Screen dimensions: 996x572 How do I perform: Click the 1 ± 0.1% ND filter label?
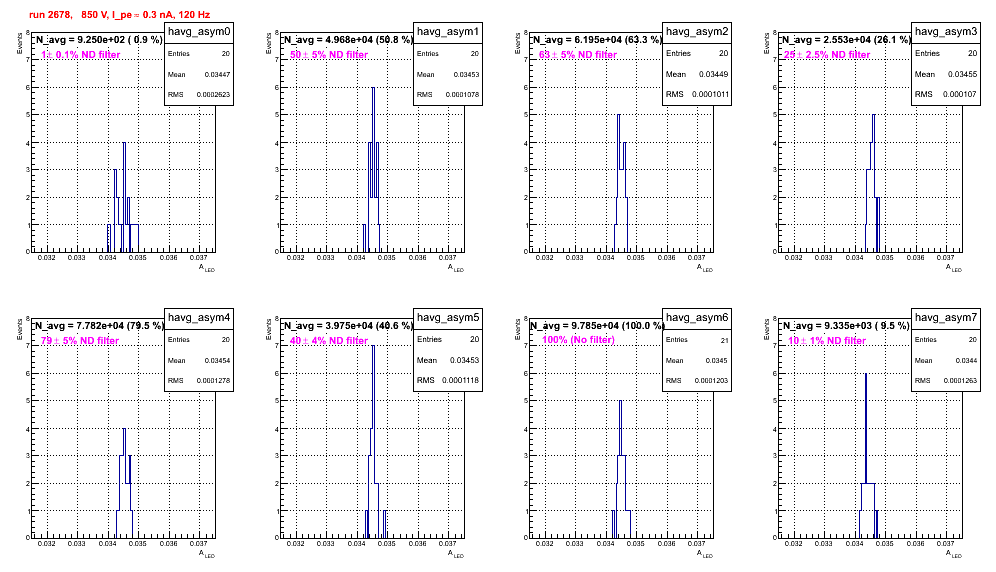coord(81,55)
